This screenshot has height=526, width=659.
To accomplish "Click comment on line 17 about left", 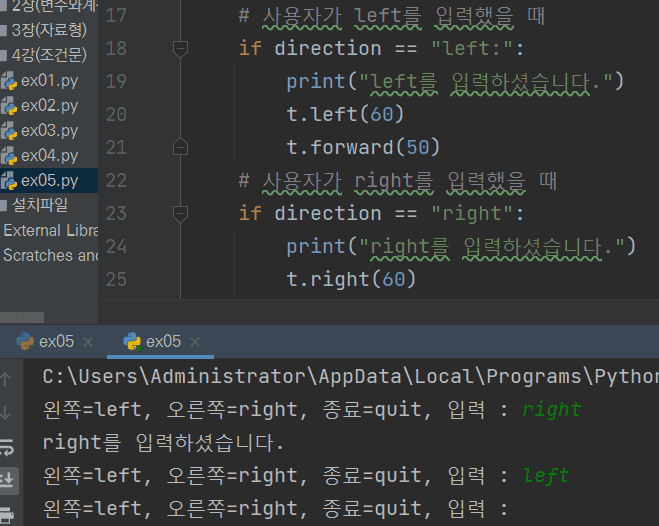I will (392, 16).
